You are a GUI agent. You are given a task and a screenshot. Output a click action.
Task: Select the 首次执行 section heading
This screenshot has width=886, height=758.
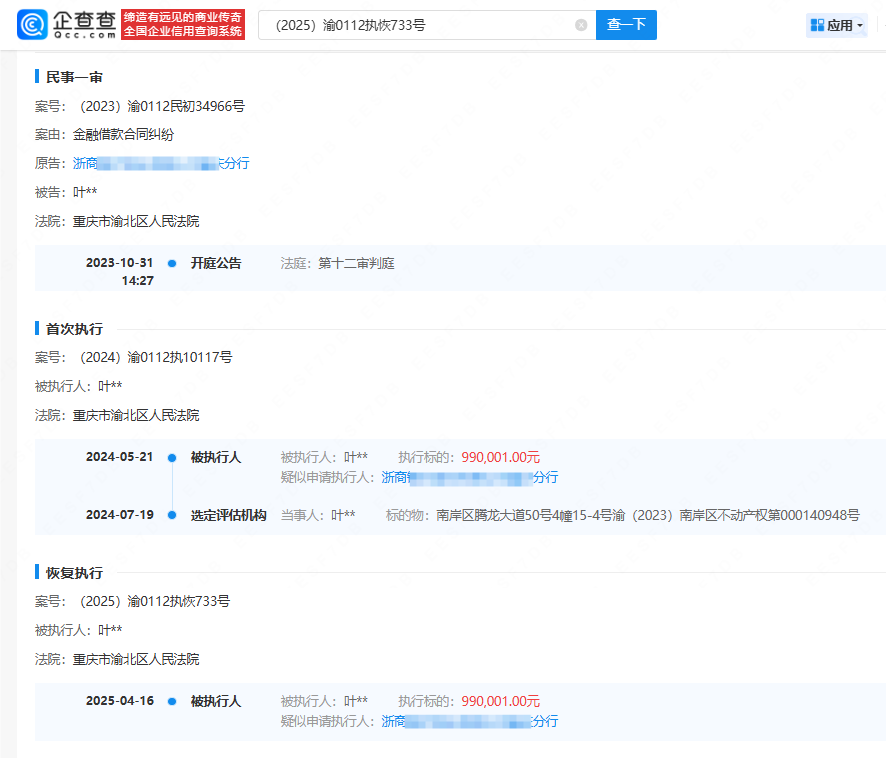click(x=74, y=329)
